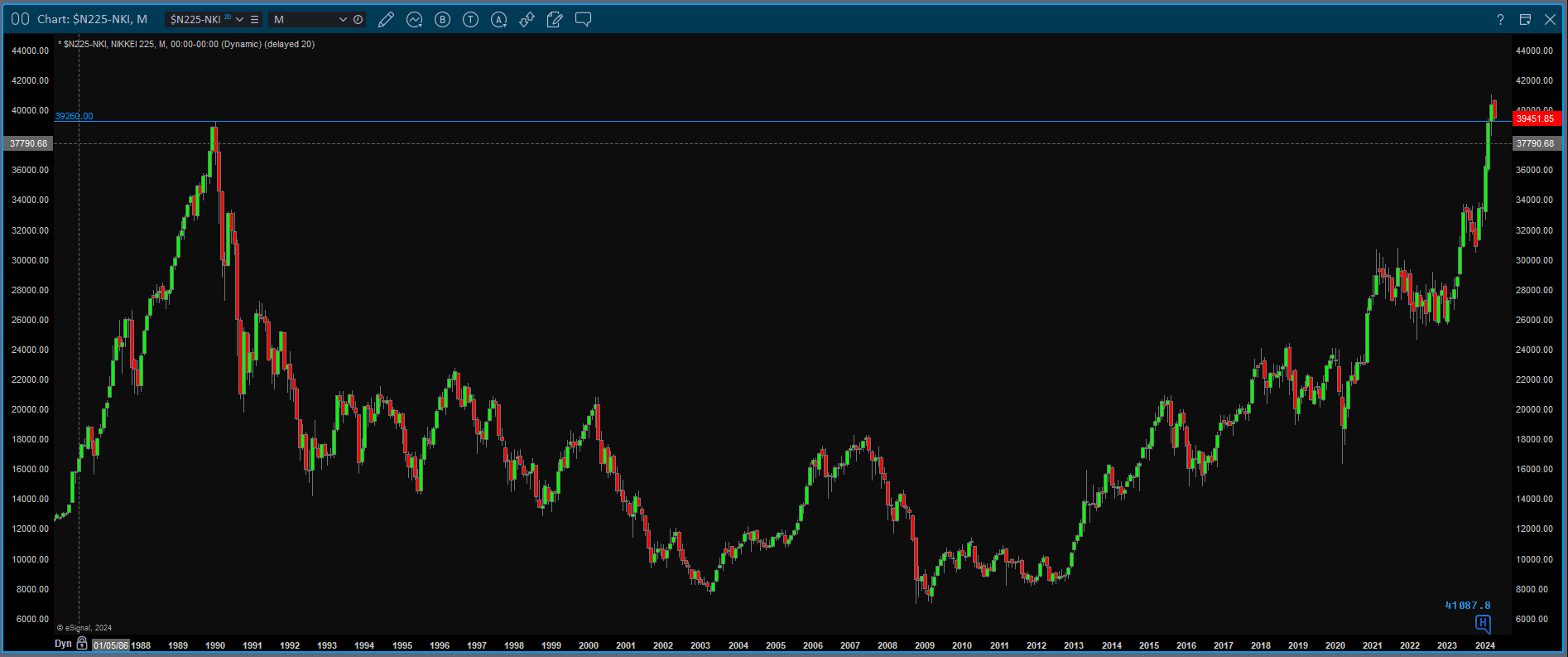Click the circled T toolbar icon
1568x657 pixels.
pos(471,20)
